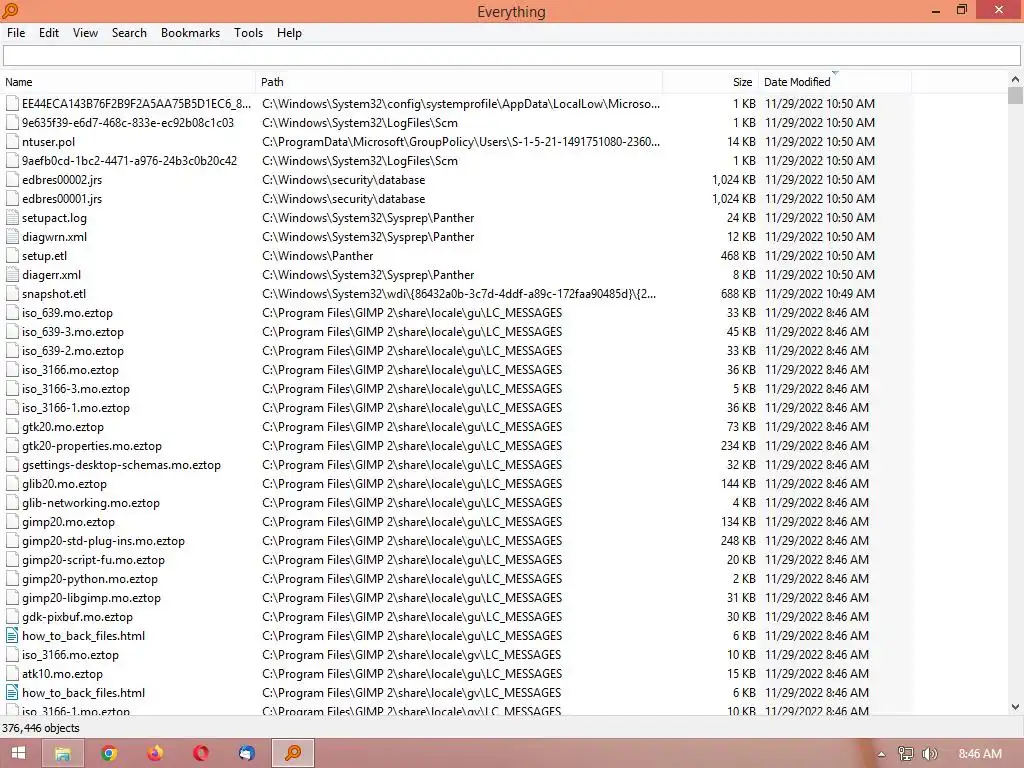This screenshot has width=1024, height=768.
Task: Click the 8:46 AM taskbar clock
Action: click(980, 754)
